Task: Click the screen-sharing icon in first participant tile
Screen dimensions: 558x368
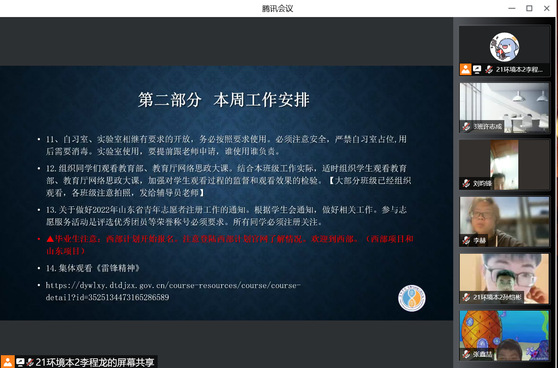Action: [477, 69]
